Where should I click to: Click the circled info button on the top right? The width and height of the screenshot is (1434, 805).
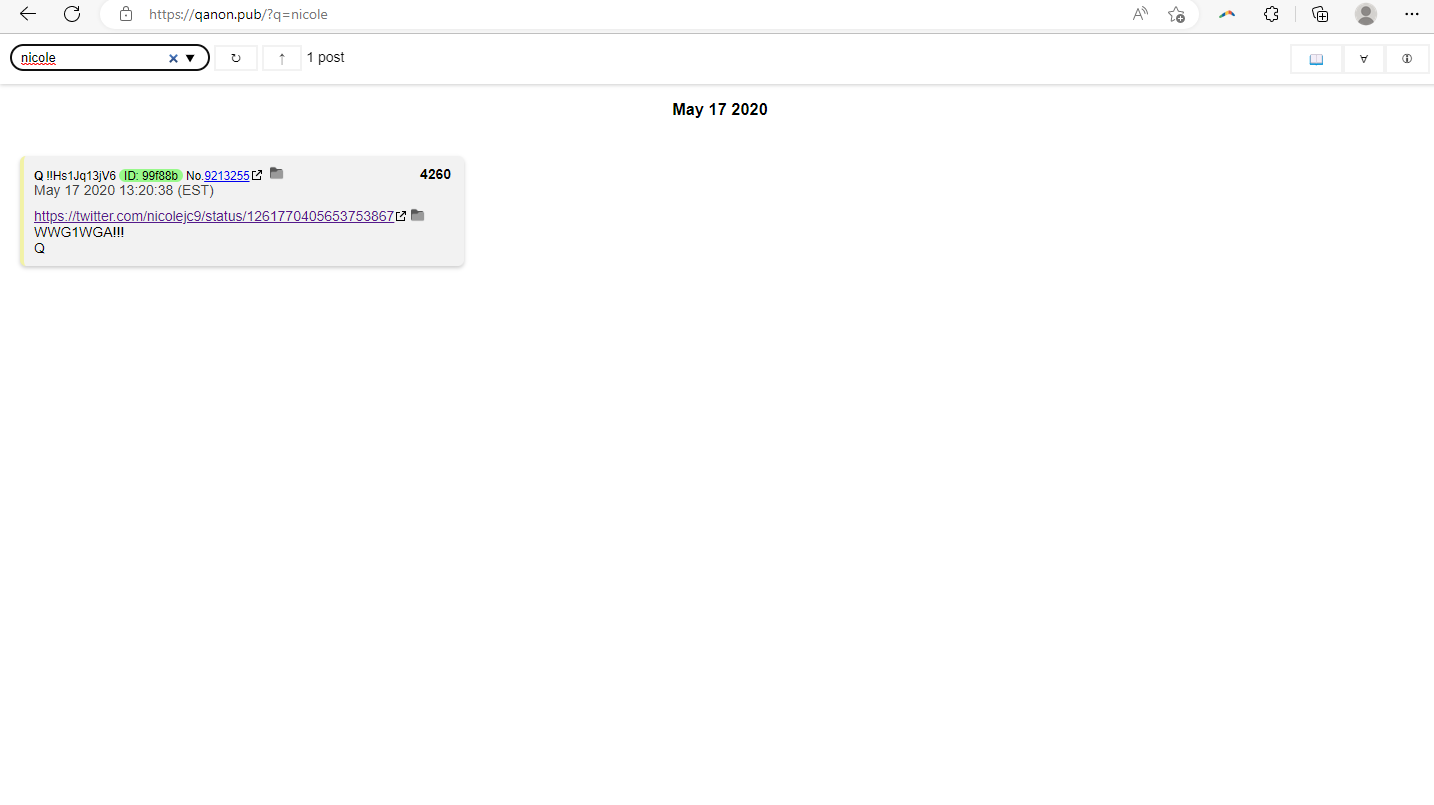click(x=1407, y=59)
